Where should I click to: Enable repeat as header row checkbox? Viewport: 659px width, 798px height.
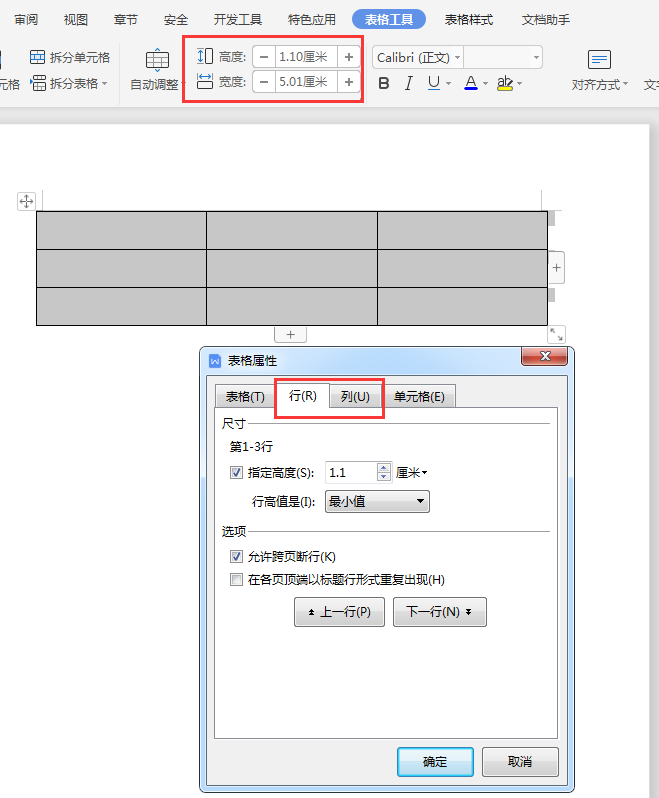click(x=237, y=579)
